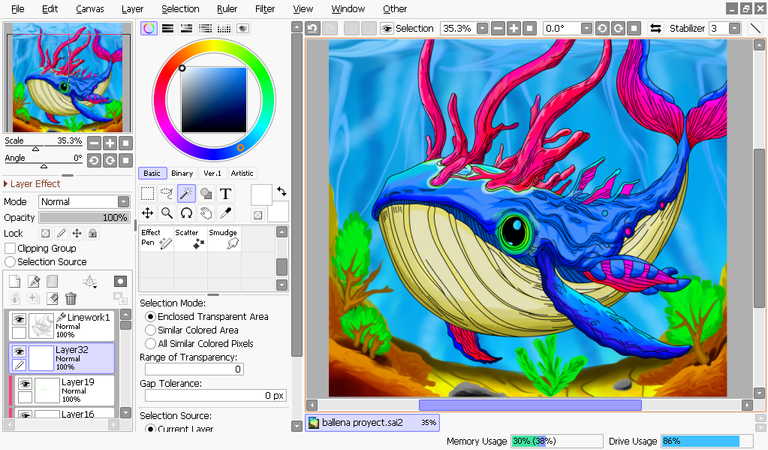This screenshot has height=450, width=768.
Task: Click the straight line drawing mode icon
Action: [755, 28]
